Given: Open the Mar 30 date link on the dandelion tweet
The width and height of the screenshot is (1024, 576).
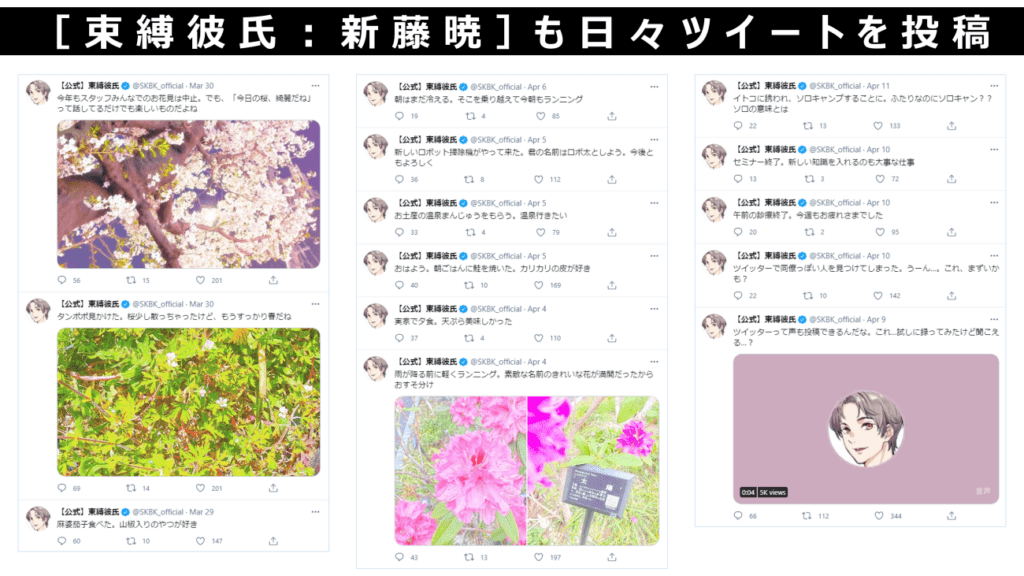Looking at the screenshot, I should [201, 304].
